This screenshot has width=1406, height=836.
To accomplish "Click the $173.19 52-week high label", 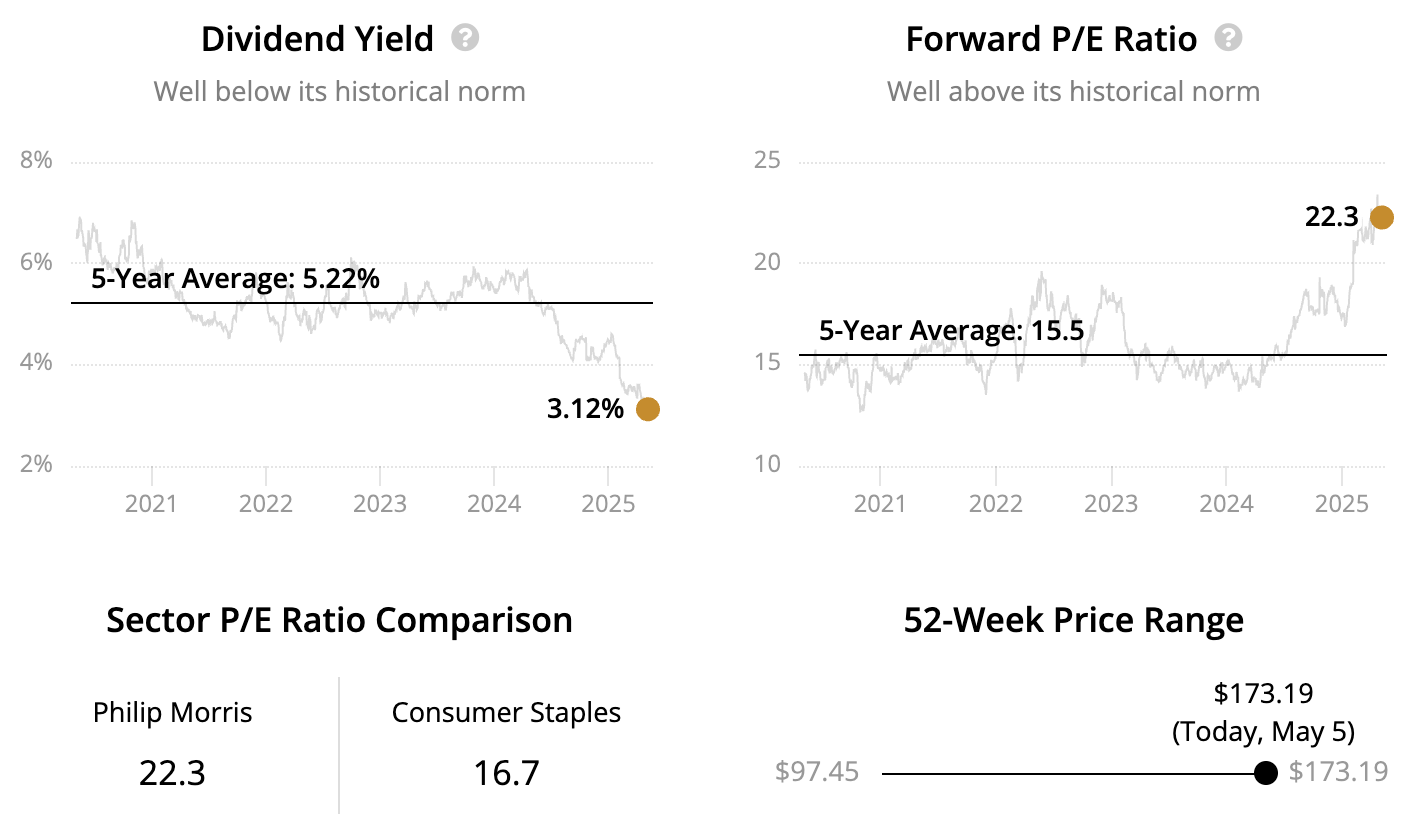I will [x=1338, y=773].
